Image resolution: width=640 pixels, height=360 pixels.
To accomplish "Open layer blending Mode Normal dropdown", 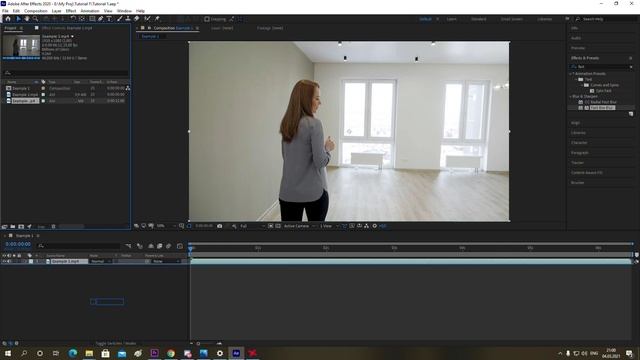I will point(100,261).
